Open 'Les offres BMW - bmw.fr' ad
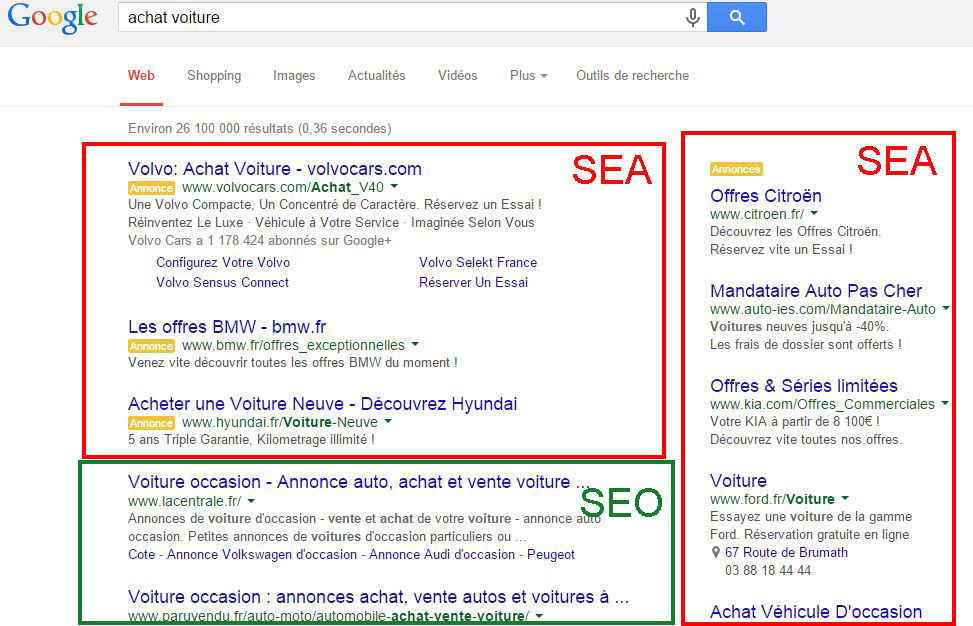 (226, 326)
